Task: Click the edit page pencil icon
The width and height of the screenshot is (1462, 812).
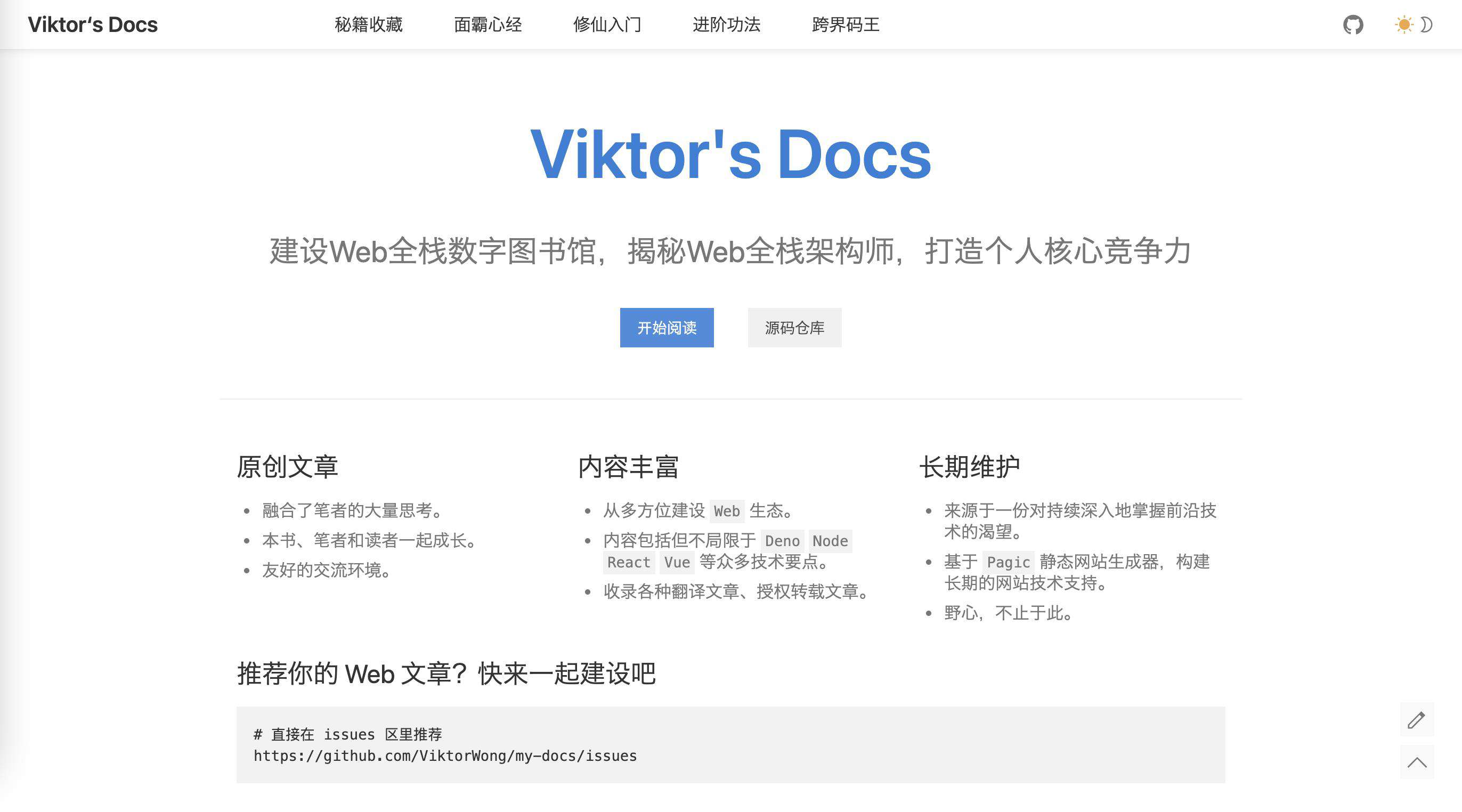Action: (1417, 719)
